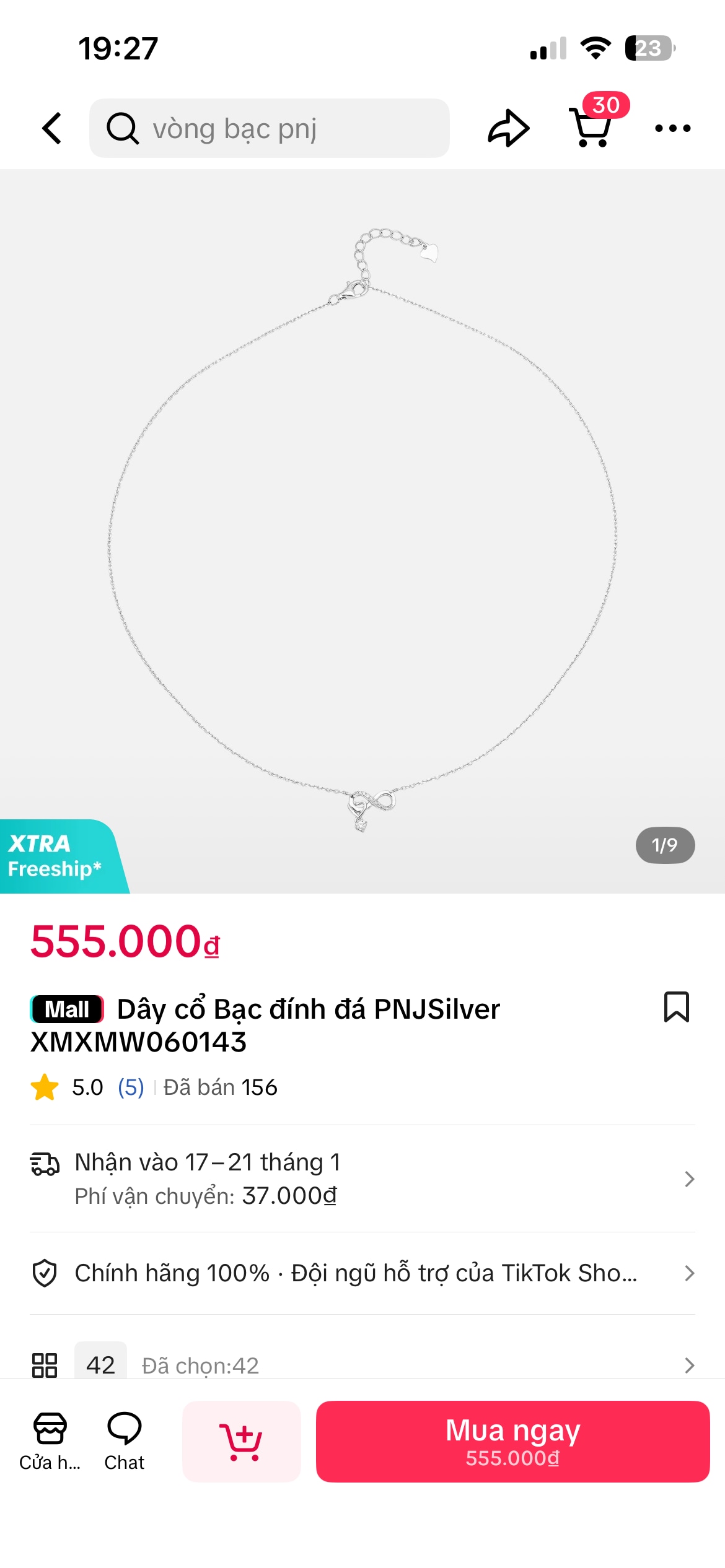Expand the delivery details chevron
Image resolution: width=725 pixels, height=1568 pixels.
point(689,1178)
